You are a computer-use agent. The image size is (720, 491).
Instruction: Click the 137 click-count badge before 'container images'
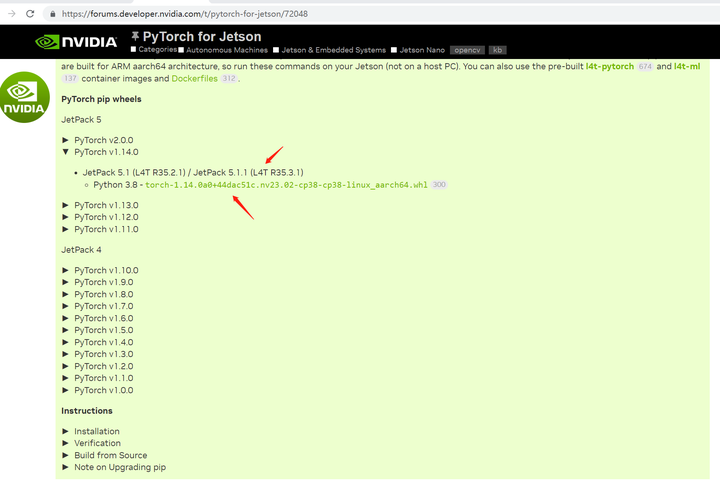pyautogui.click(x=70, y=79)
